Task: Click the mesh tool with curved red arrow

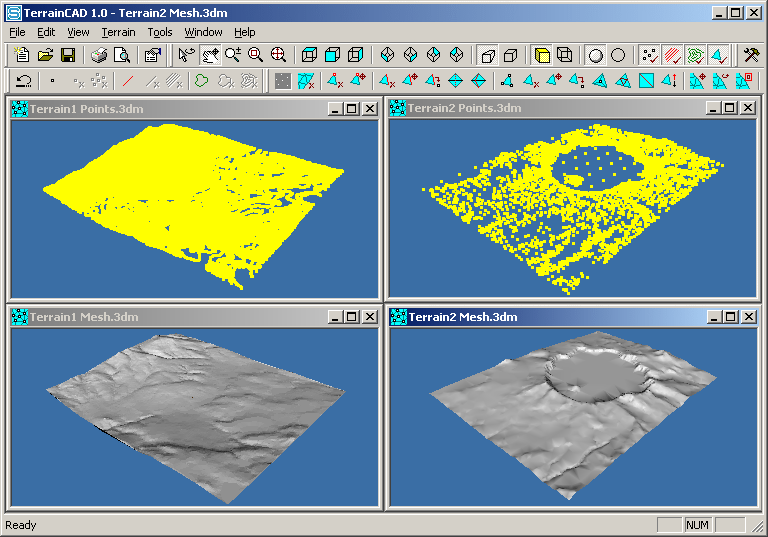Action: (x=720, y=80)
